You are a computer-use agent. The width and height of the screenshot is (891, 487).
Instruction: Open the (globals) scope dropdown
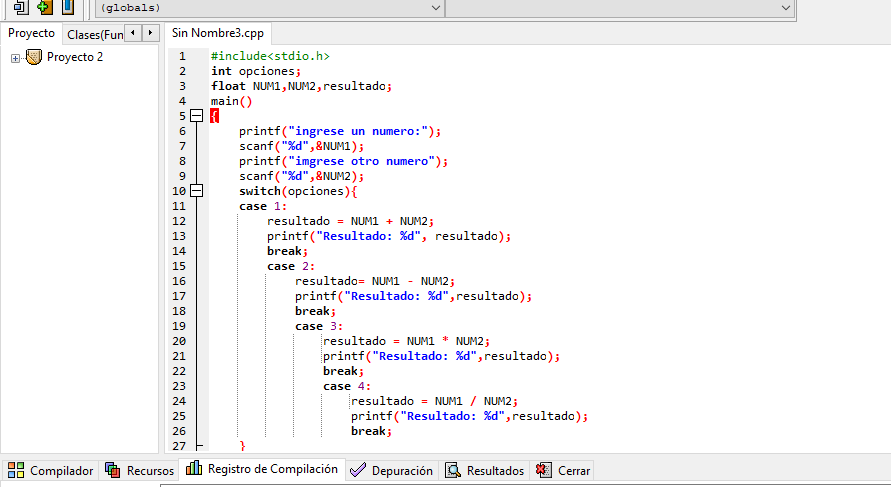pos(270,8)
